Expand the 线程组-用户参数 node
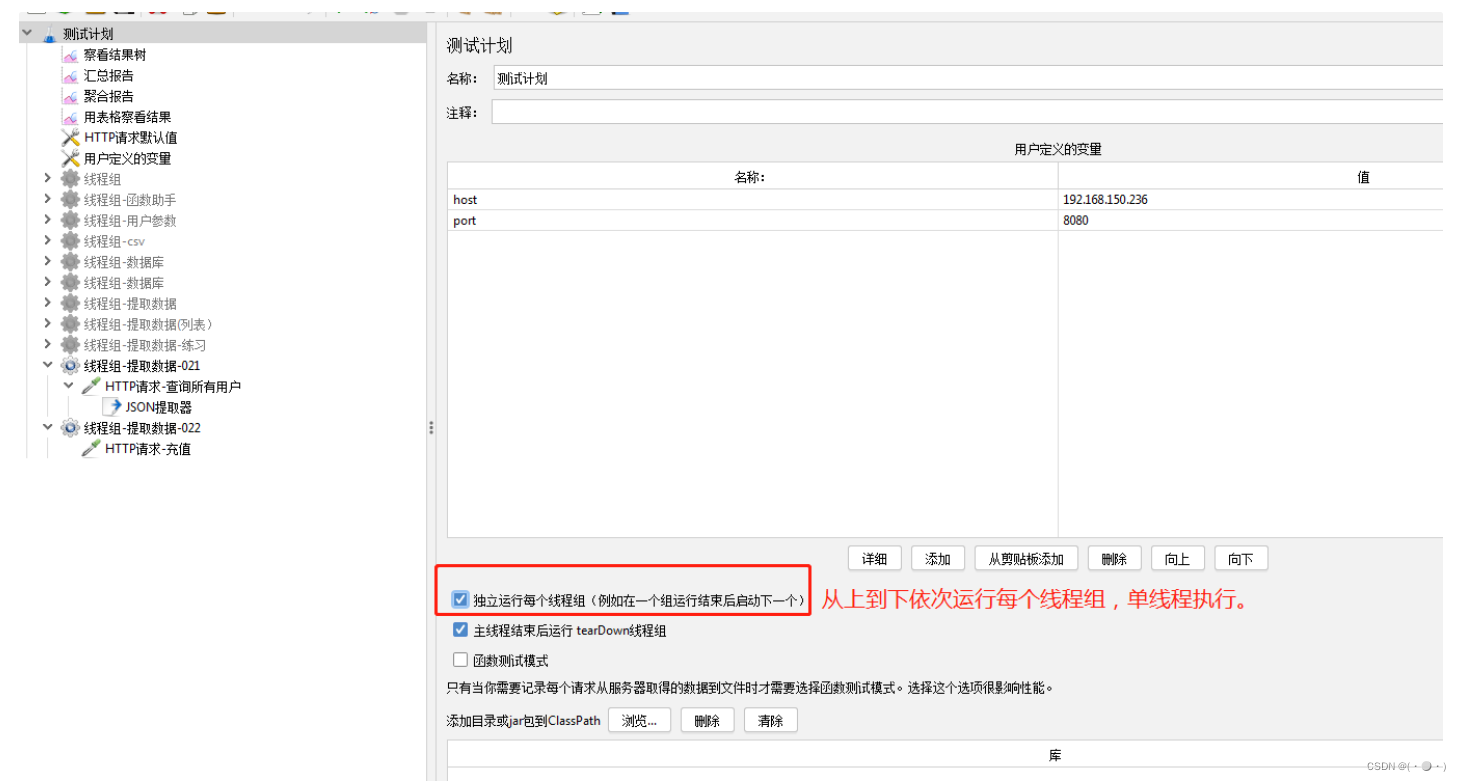This screenshot has height=781, width=1461. (x=47, y=220)
